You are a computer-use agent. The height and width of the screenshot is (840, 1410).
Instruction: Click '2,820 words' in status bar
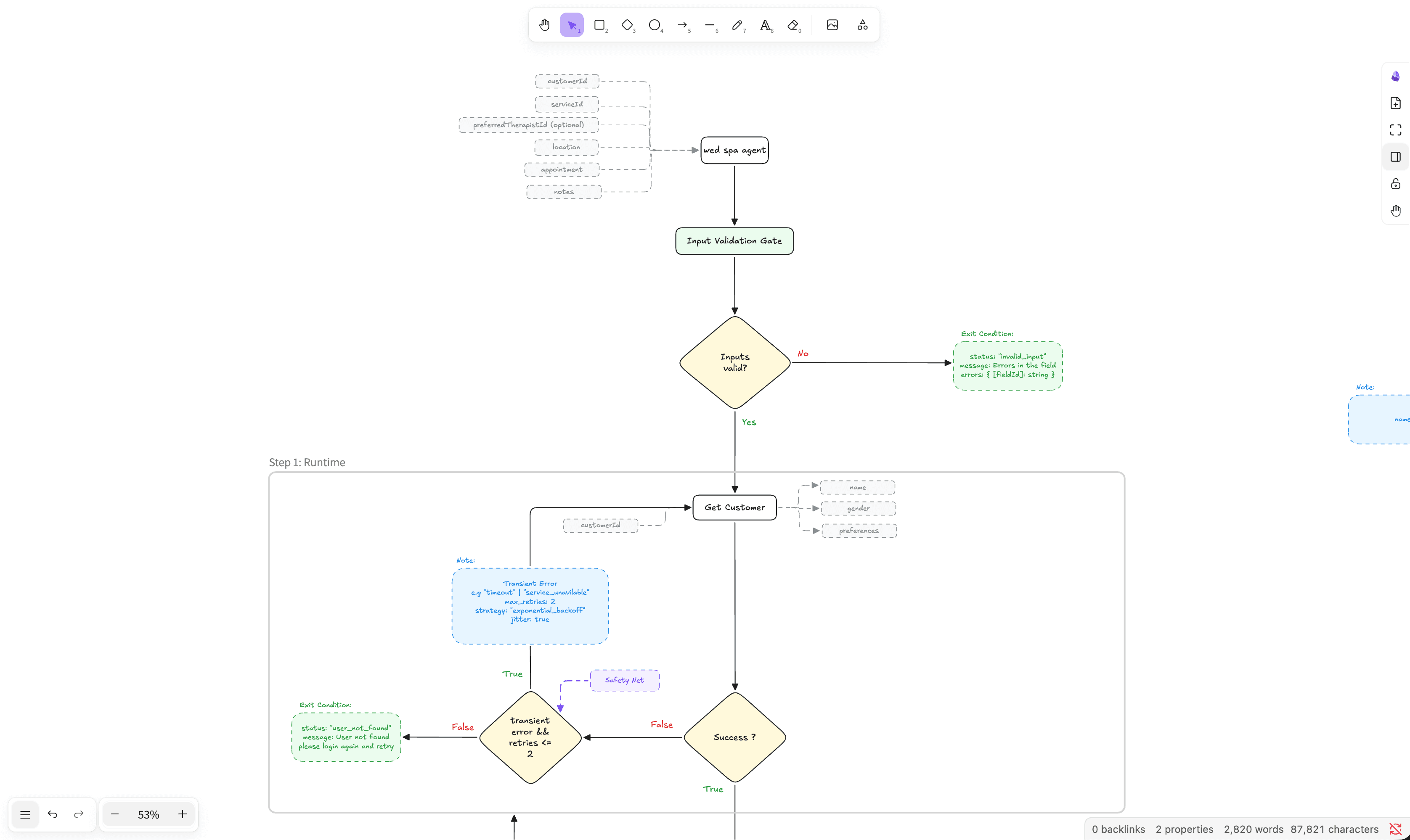(1254, 829)
